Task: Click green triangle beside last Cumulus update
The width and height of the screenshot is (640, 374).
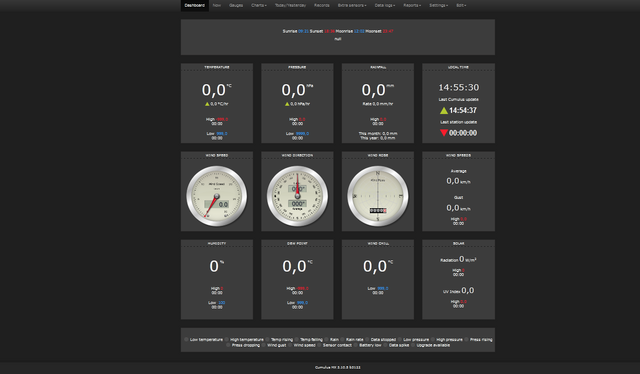Action: click(x=444, y=110)
